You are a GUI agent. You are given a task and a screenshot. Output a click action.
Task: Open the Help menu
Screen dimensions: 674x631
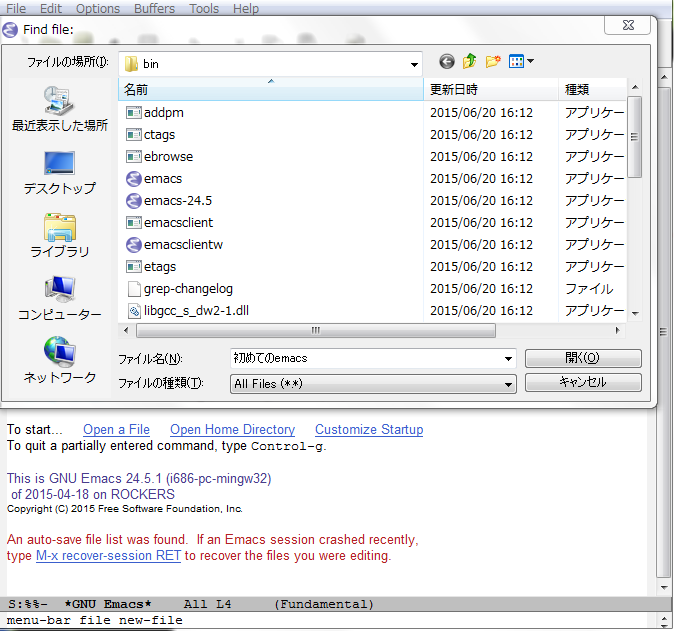coord(246,8)
